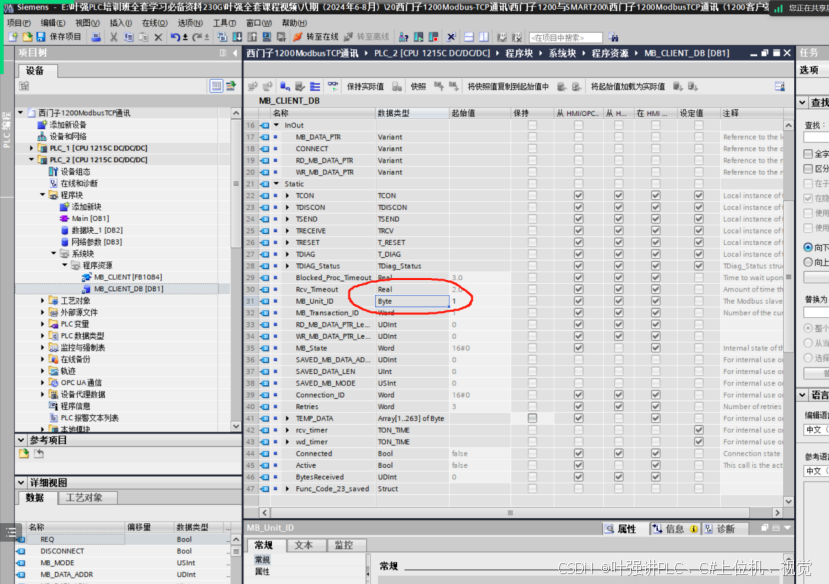Viewport: 829px width, 584px height.
Task: Click the editor settings icon at right of DB toolbar
Action: pos(780,86)
